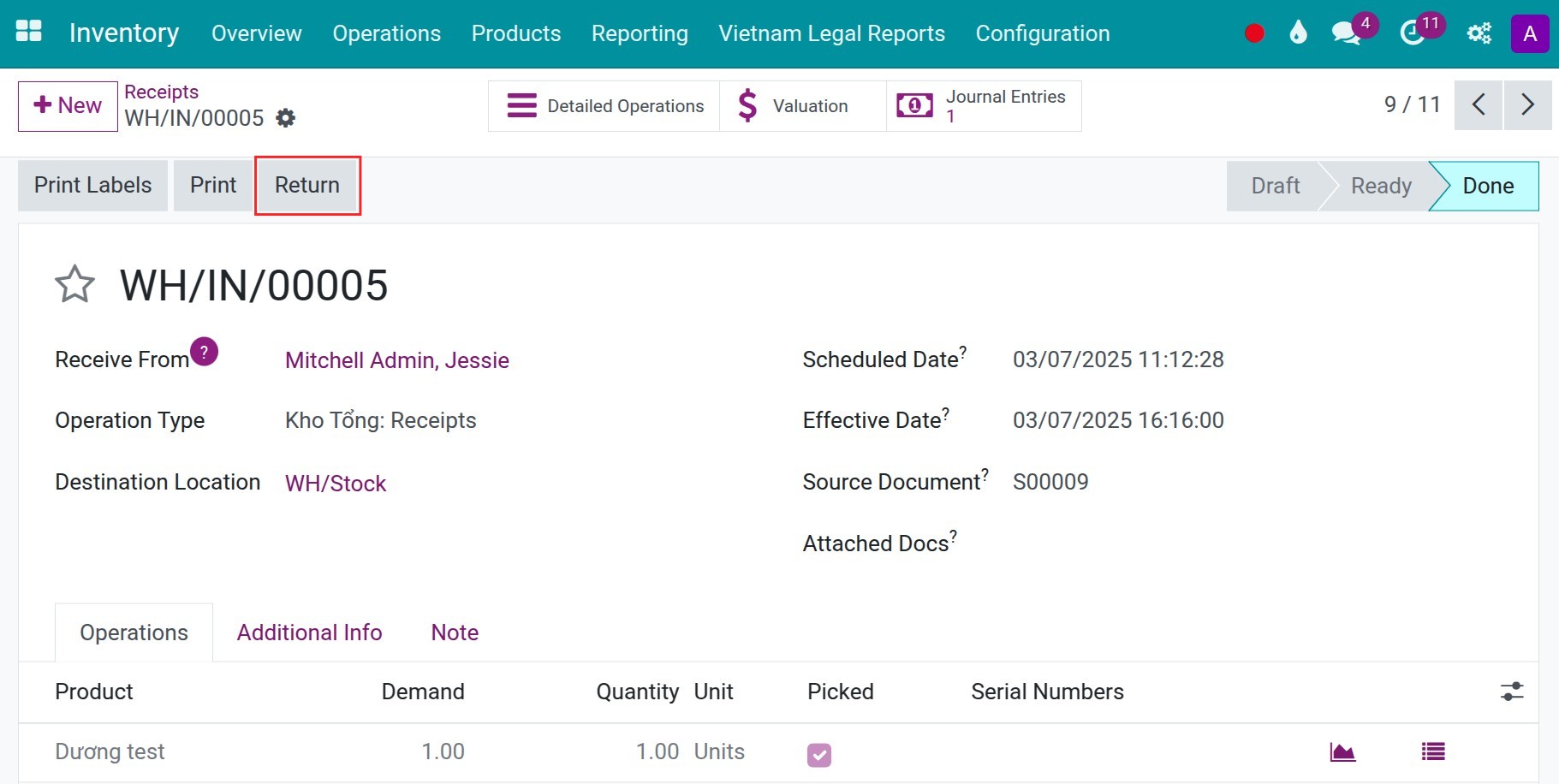Open the gear actions menu beside WH/IN/00005

[x=285, y=118]
